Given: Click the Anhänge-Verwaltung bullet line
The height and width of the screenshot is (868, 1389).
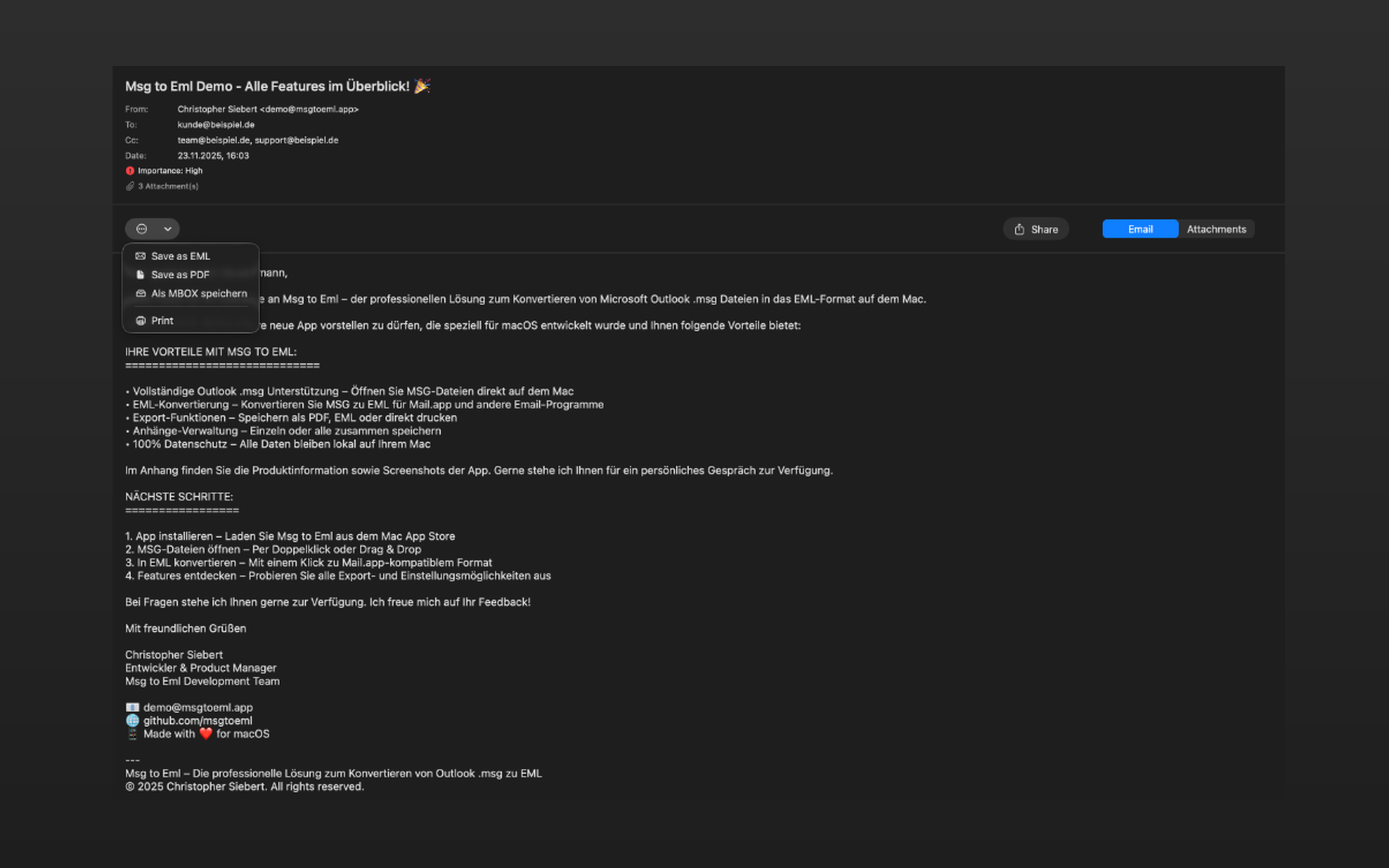Looking at the screenshot, I should (x=284, y=431).
